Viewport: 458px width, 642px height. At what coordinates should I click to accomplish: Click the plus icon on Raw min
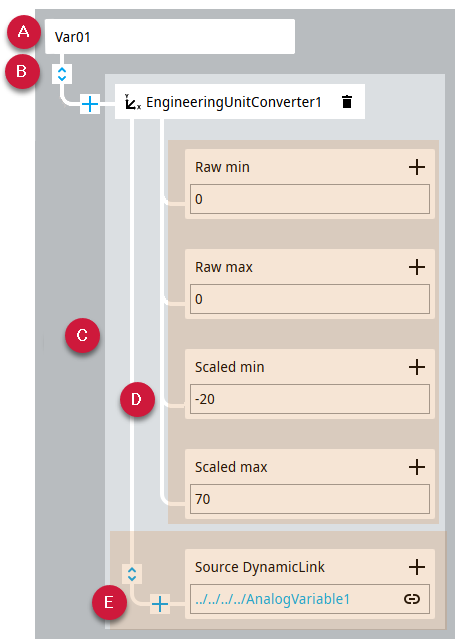[x=417, y=167]
